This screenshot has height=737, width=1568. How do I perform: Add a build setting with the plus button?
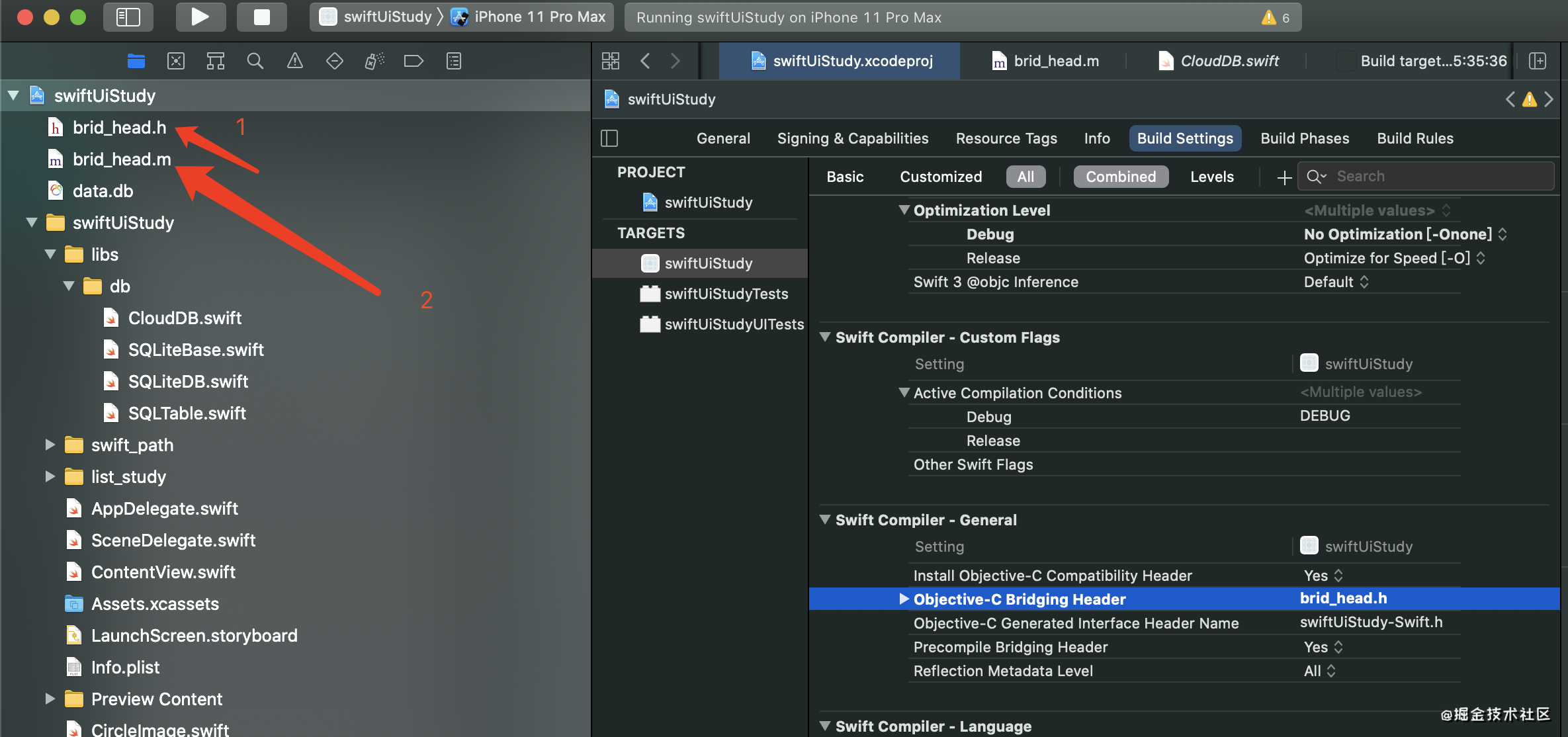(x=1284, y=177)
